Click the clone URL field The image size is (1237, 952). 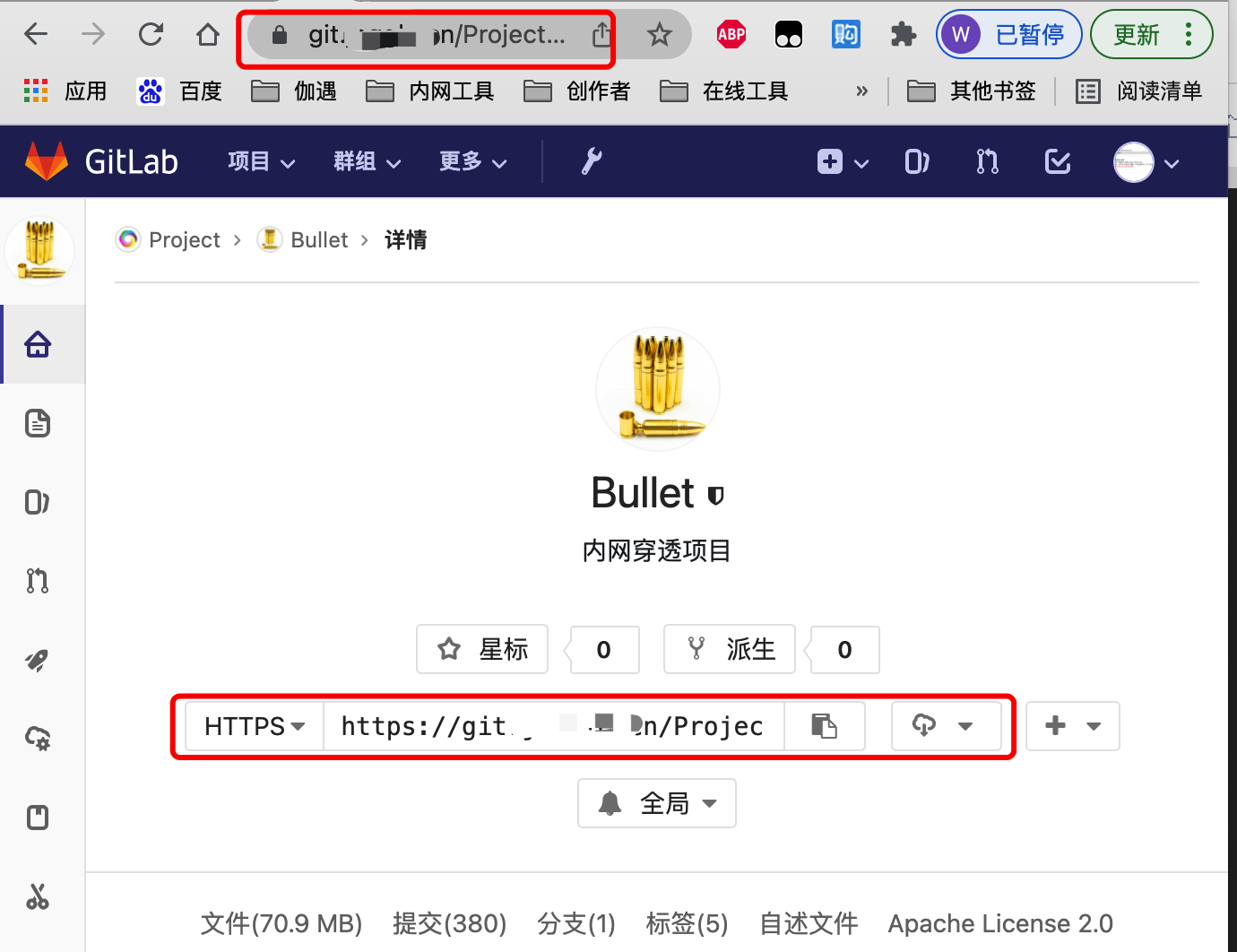pos(553,726)
